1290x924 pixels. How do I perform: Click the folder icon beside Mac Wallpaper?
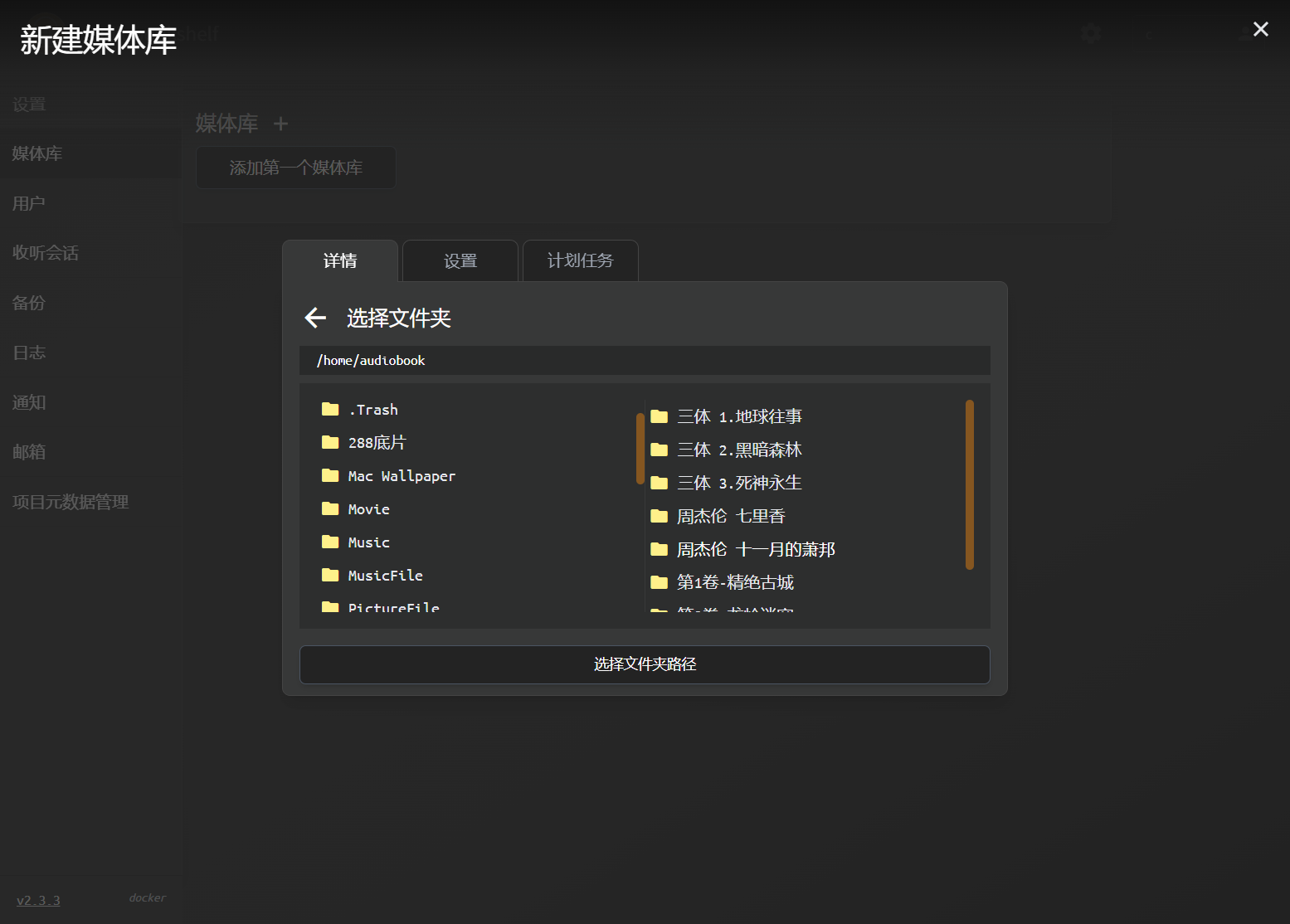pyautogui.click(x=330, y=475)
